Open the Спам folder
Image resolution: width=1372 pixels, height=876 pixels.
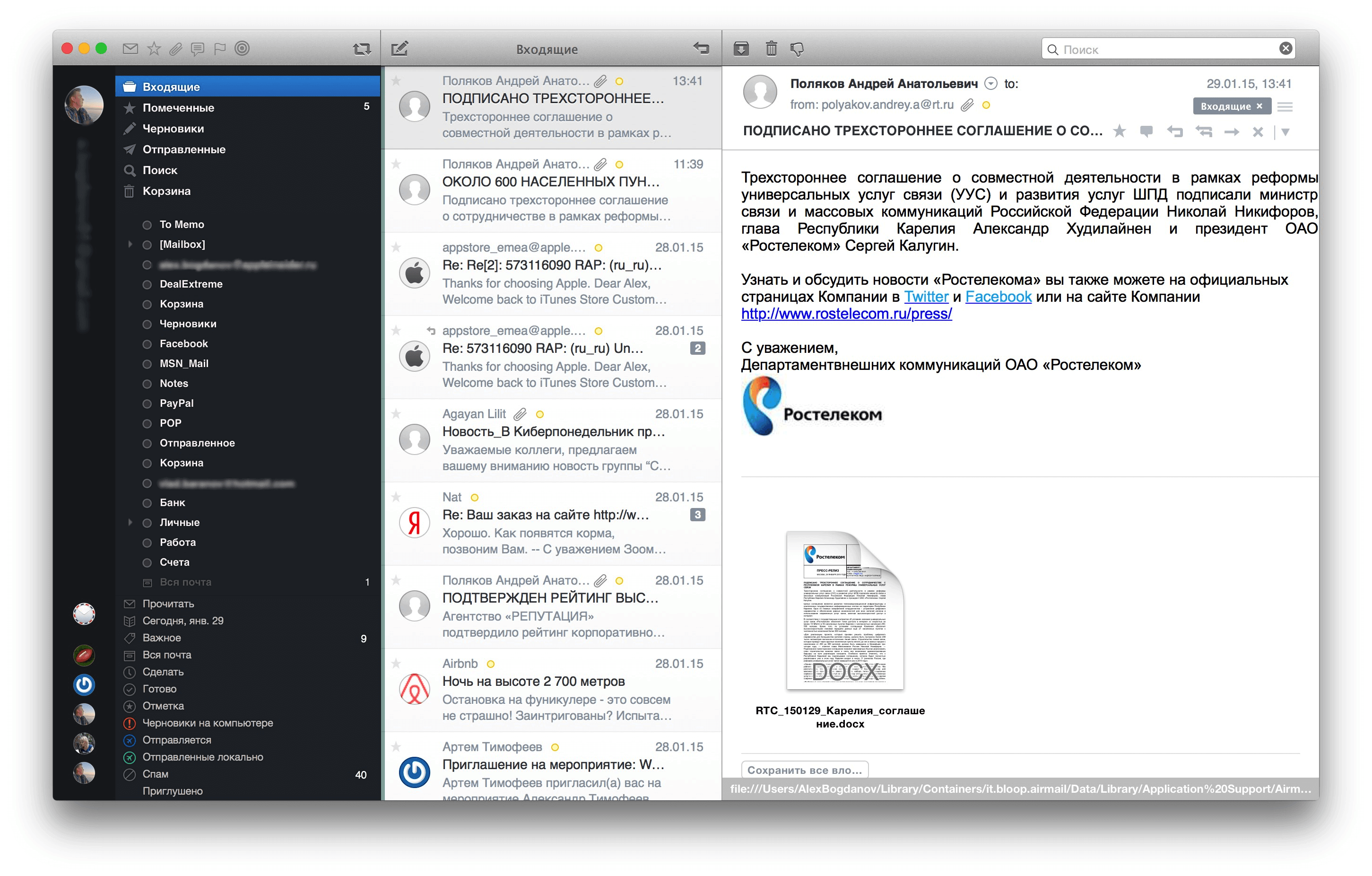248,774
